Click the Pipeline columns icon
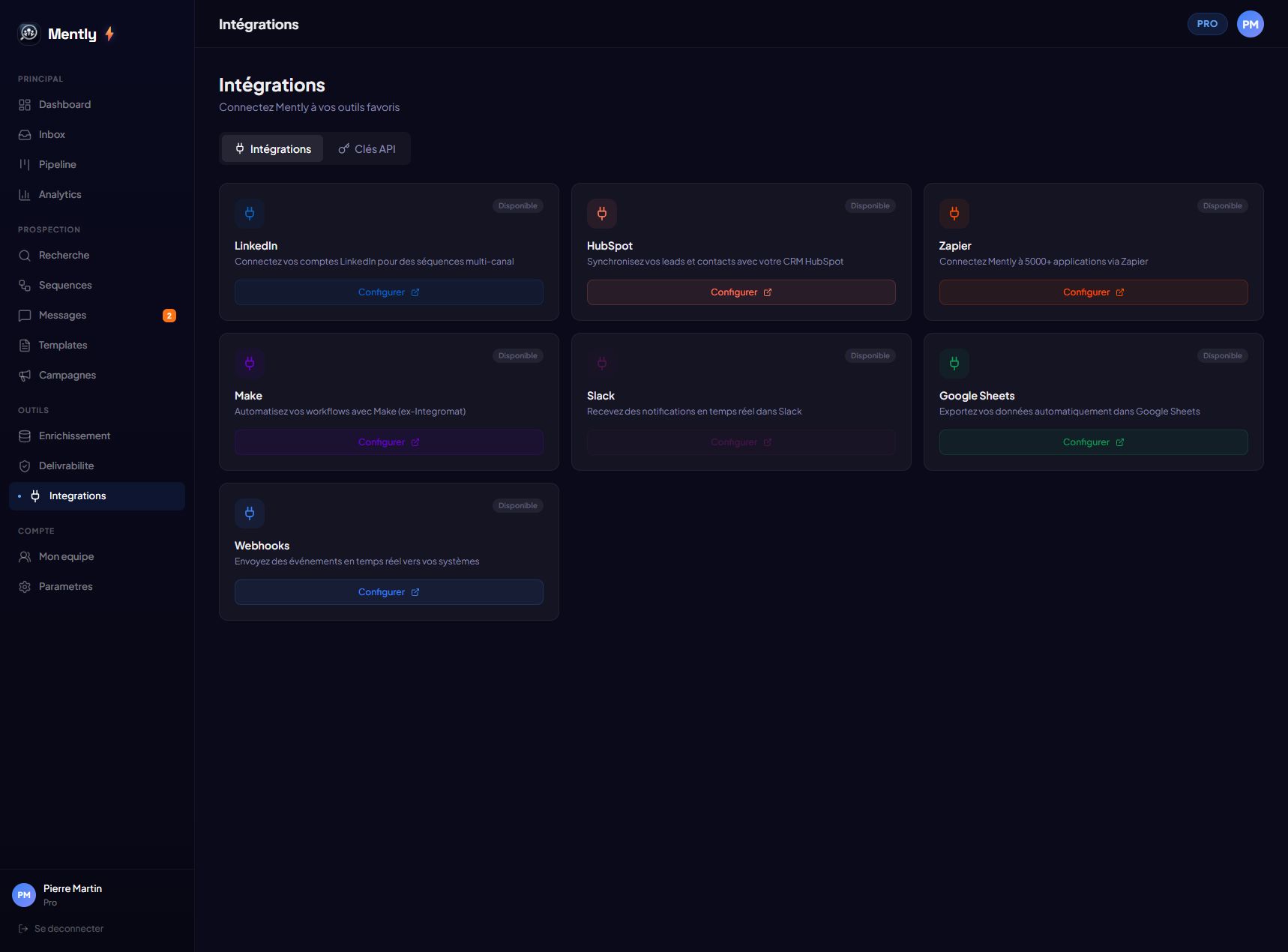 [25, 165]
